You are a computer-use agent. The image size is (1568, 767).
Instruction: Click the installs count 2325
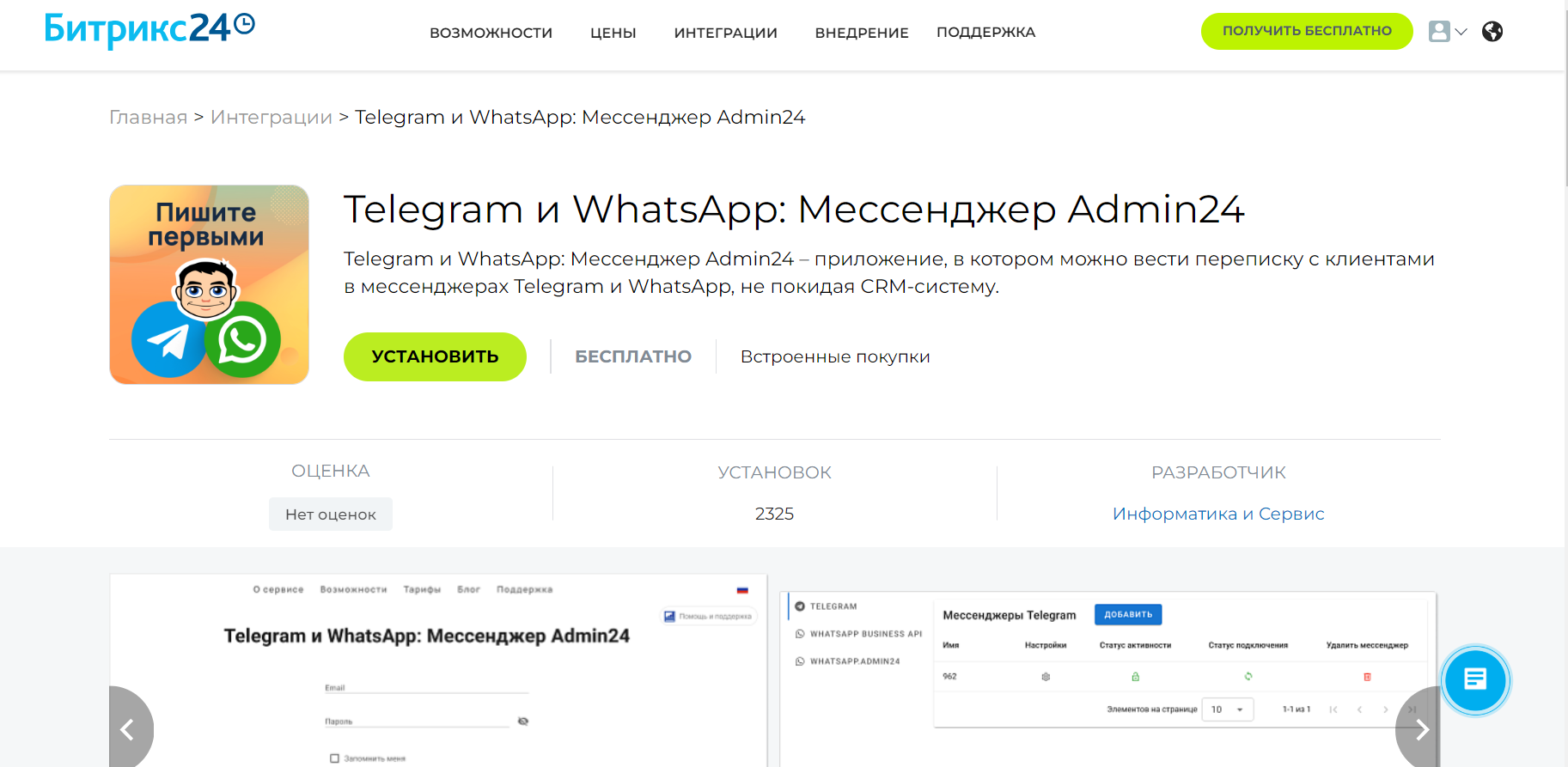coord(774,514)
